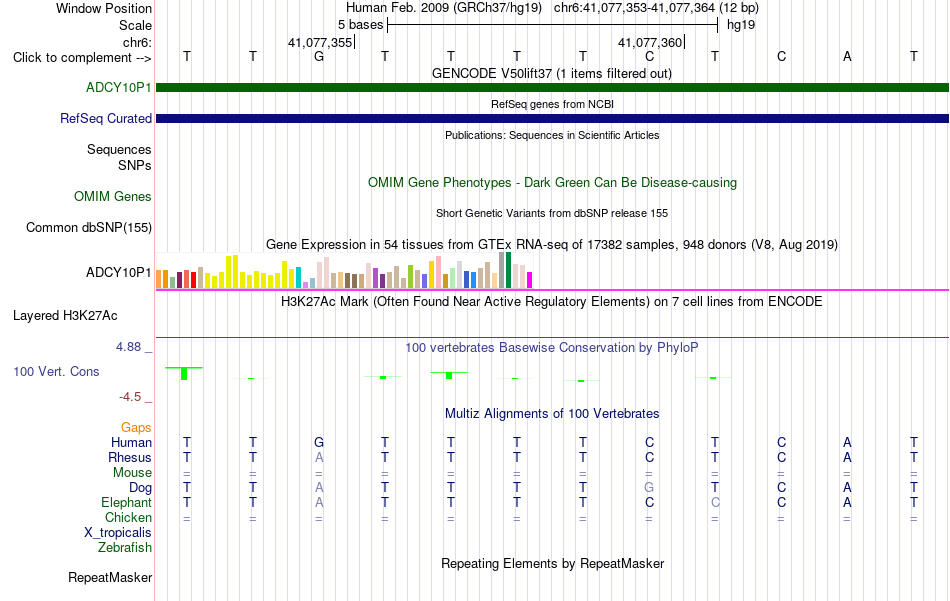Click the magenta last bar in GTEx chart
The width and height of the screenshot is (950, 601).
pos(530,280)
